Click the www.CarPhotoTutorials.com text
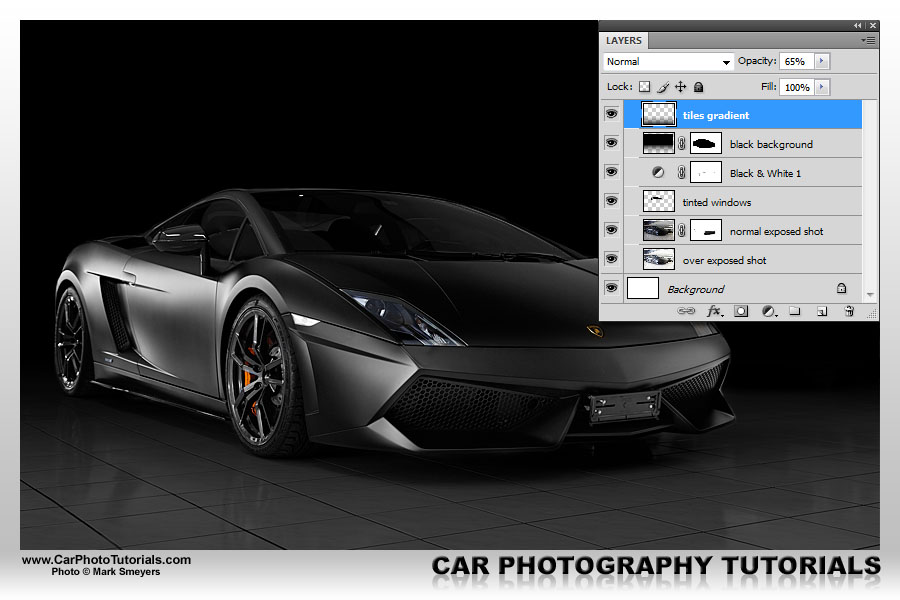The width and height of the screenshot is (900, 600). 106,560
